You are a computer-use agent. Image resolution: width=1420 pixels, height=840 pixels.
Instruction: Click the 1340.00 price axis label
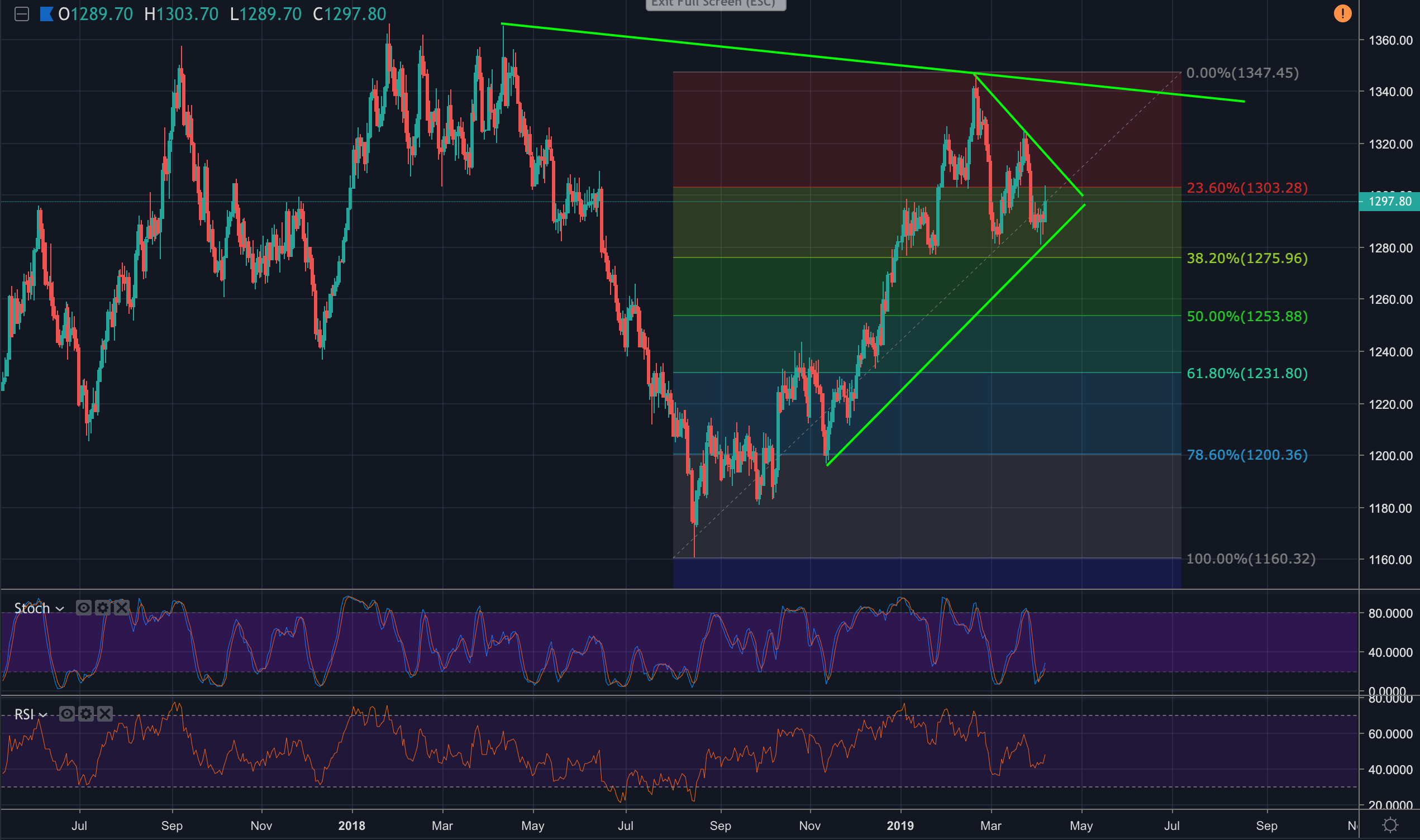(1390, 92)
